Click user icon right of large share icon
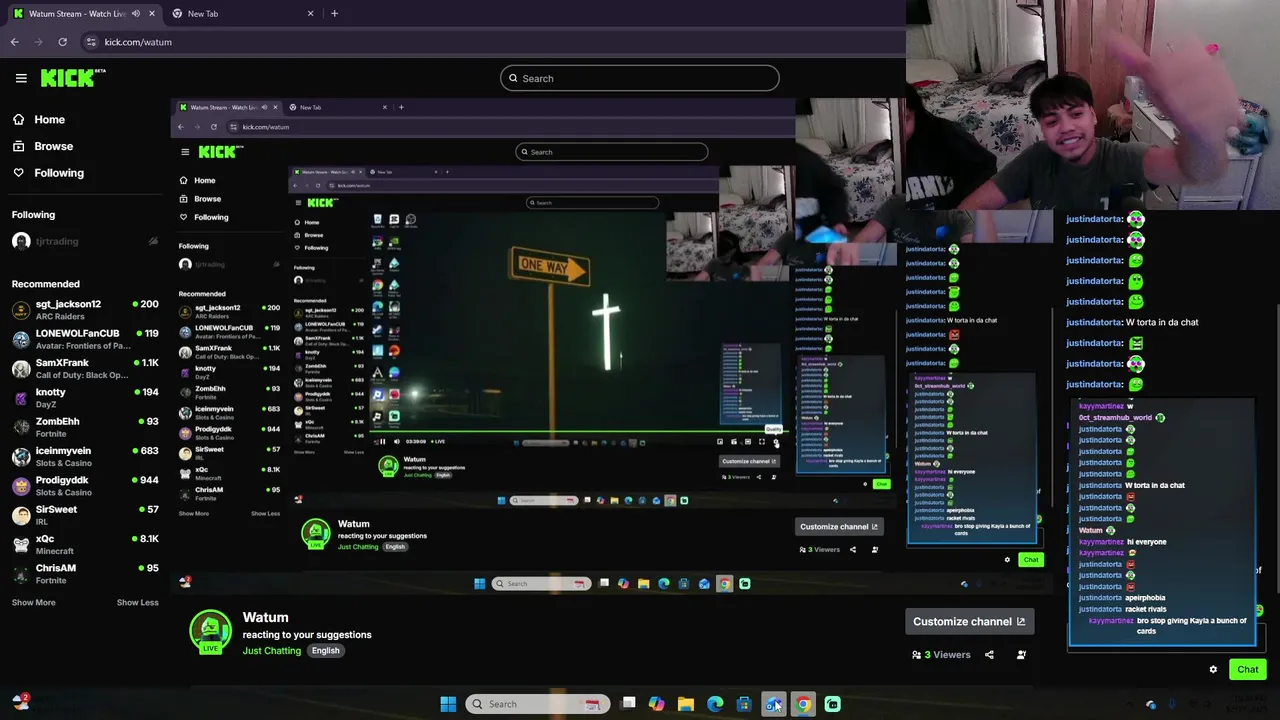 coord(1021,655)
